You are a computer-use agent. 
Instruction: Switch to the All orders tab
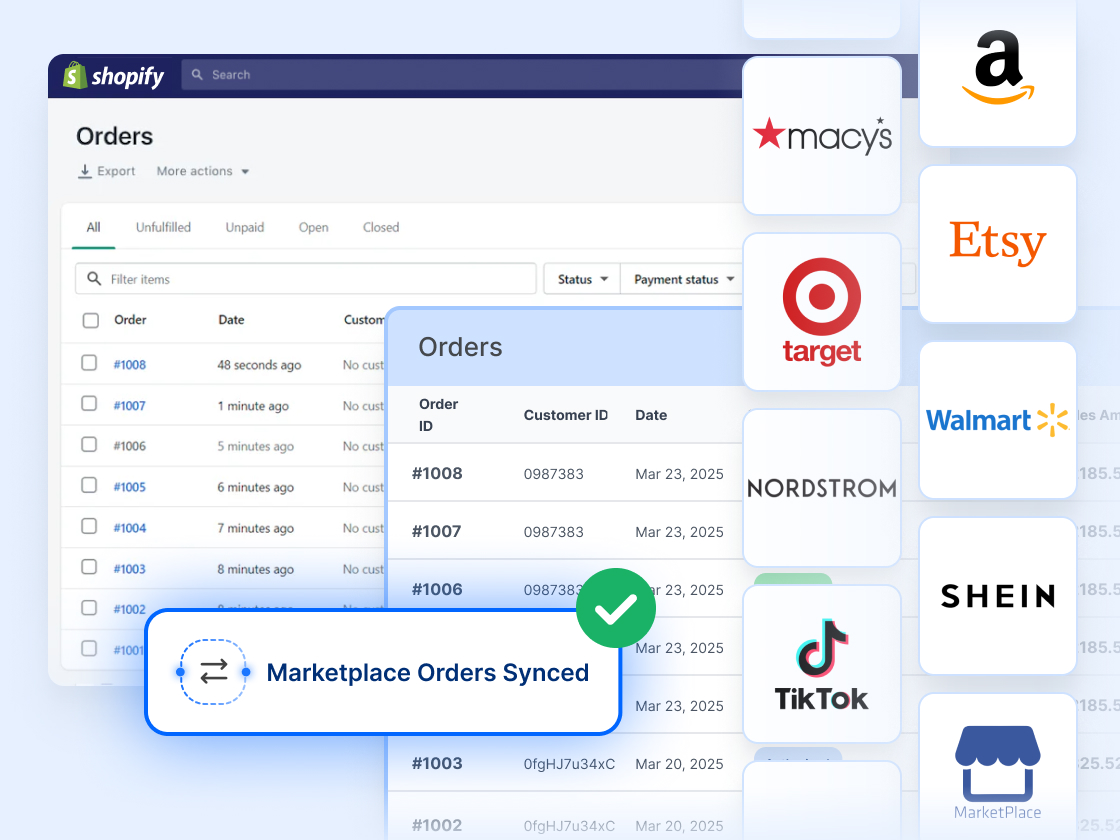[94, 227]
